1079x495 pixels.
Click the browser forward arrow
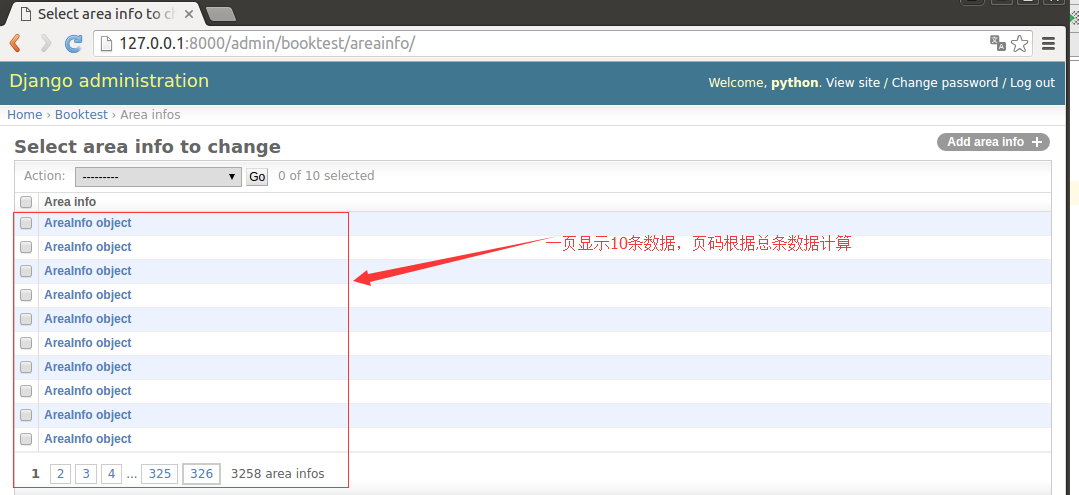point(45,43)
